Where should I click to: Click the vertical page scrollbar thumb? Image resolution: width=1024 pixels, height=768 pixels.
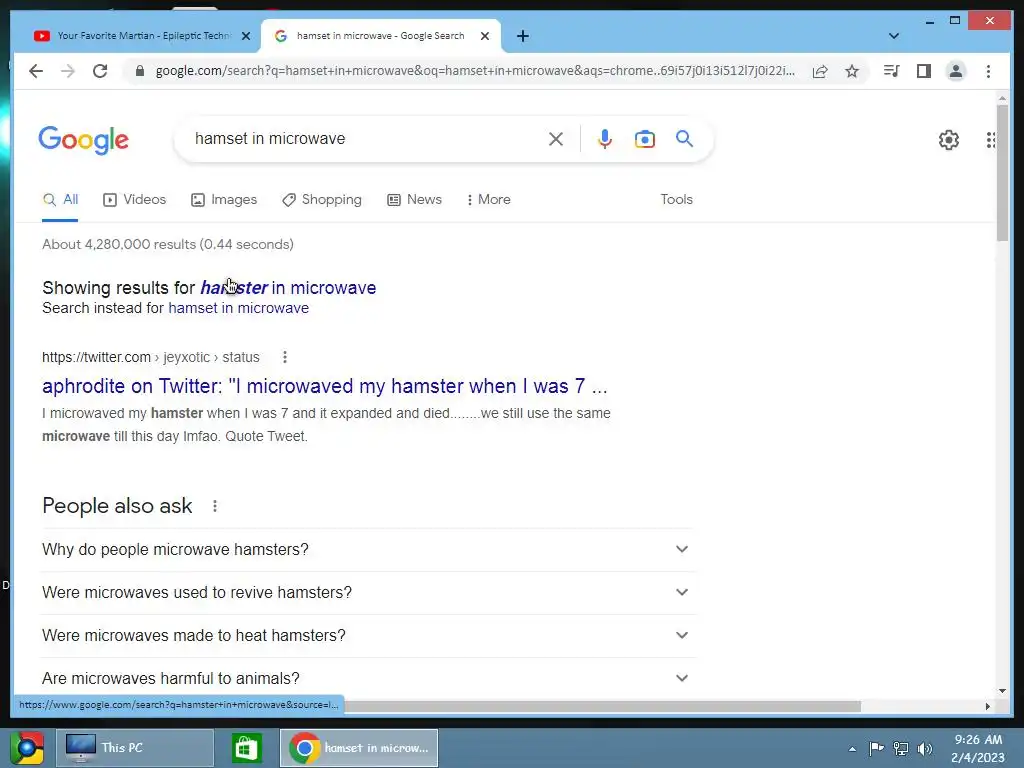pos(1002,173)
